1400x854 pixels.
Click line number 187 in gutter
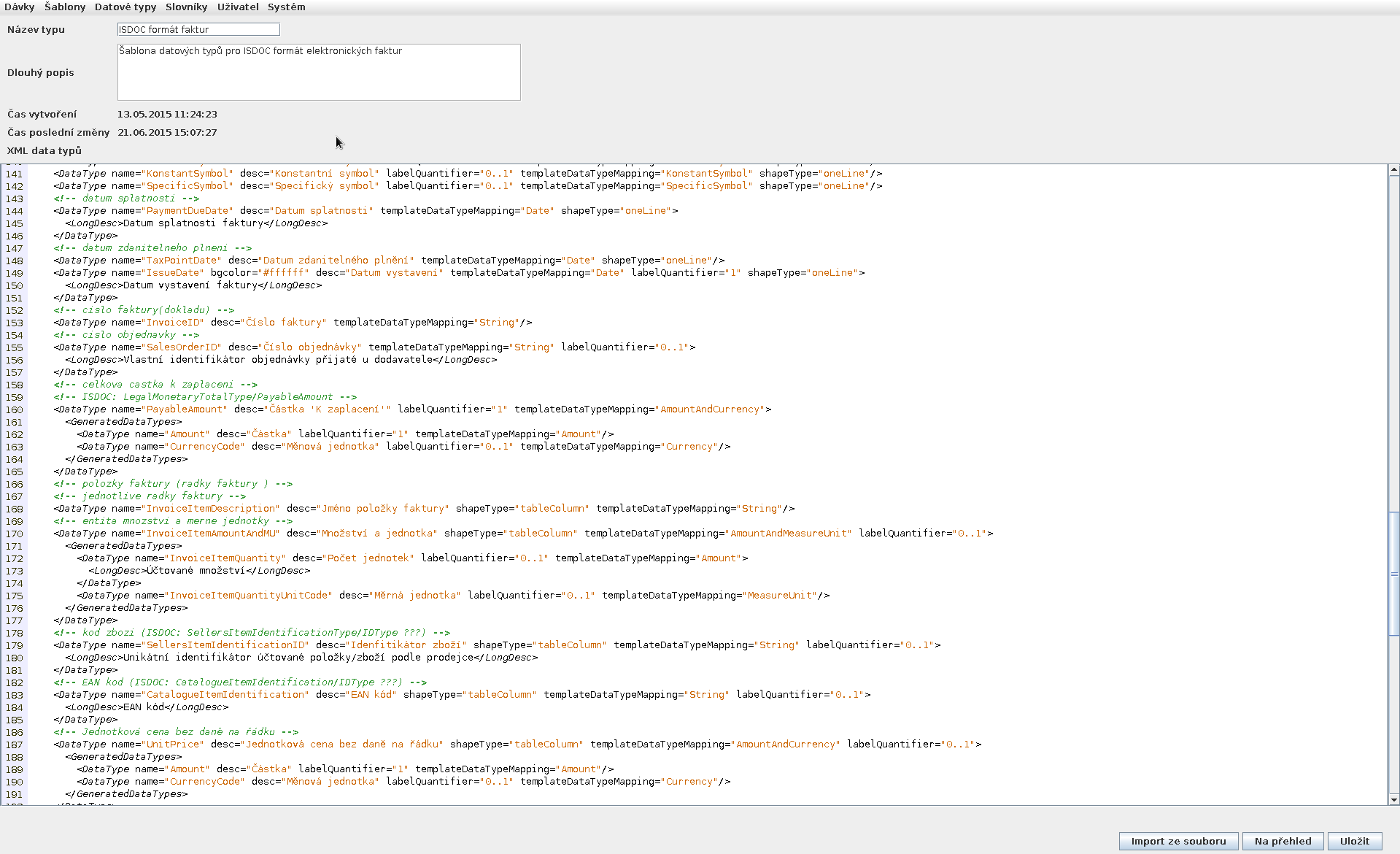[x=14, y=745]
